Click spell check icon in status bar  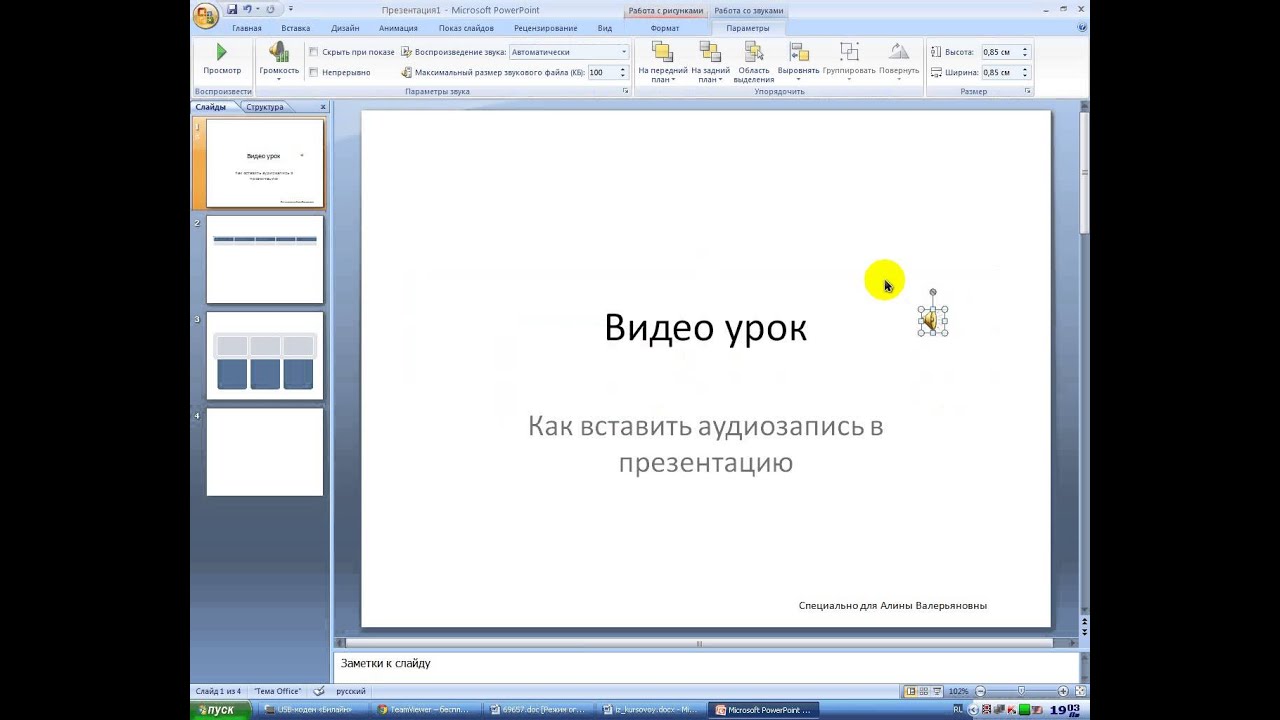[319, 691]
